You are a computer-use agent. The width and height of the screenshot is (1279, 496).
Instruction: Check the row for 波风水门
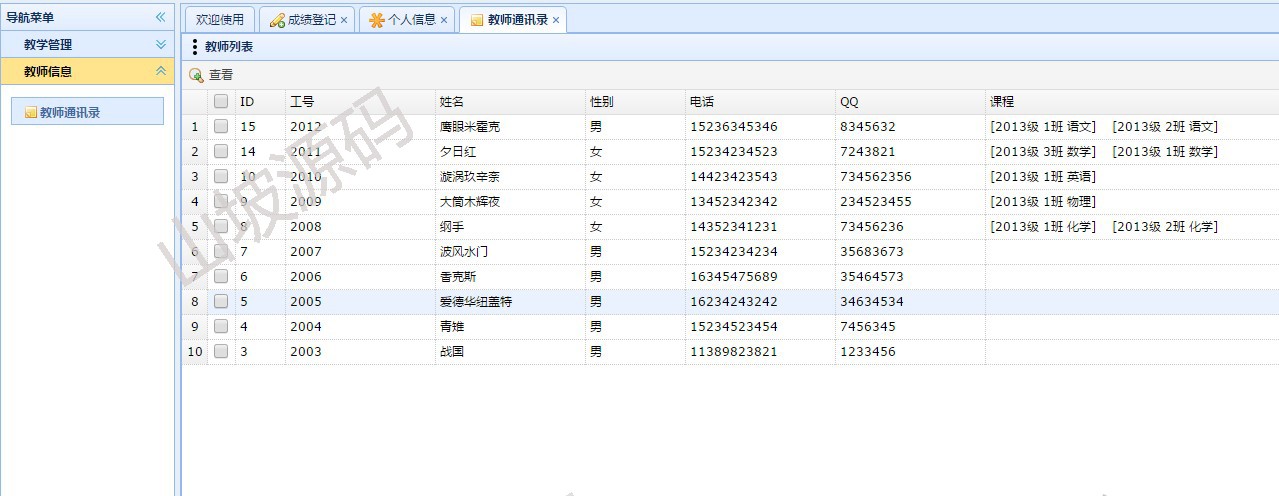[x=221, y=251]
